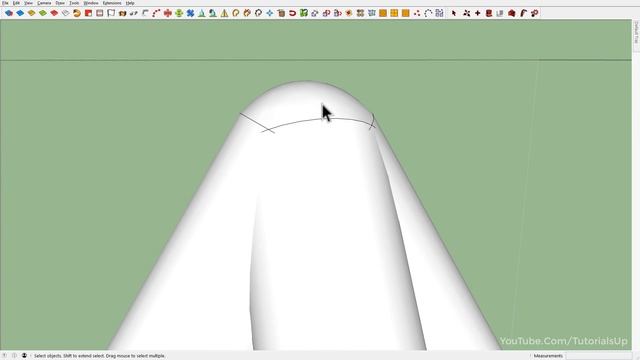Viewport: 640px width, 360px height.
Task: Click the red cross toolbar icon
Action: click(x=168, y=13)
